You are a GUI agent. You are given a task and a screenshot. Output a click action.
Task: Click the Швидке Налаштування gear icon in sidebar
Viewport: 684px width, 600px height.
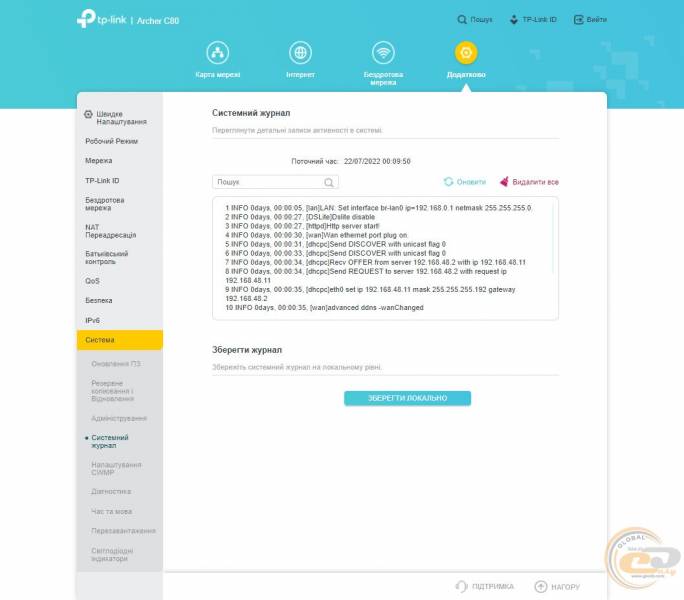pyautogui.click(x=88, y=114)
